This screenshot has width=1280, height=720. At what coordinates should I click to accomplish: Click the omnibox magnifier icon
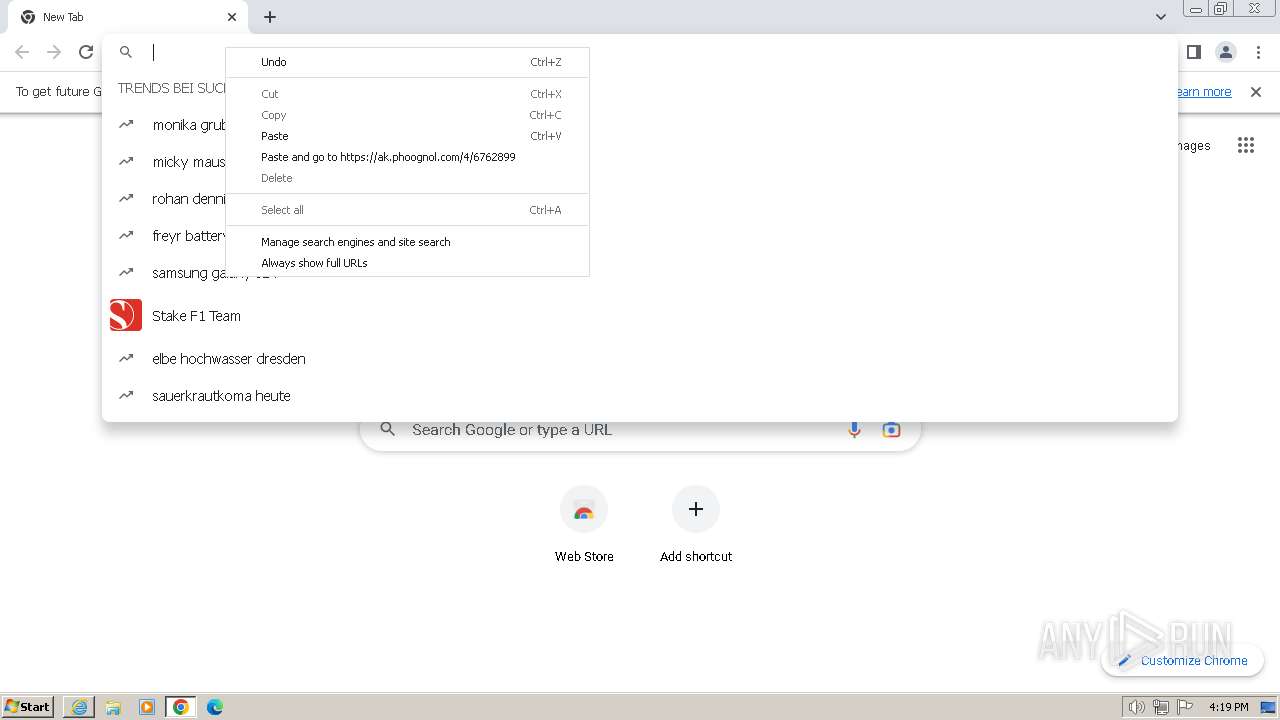(126, 52)
